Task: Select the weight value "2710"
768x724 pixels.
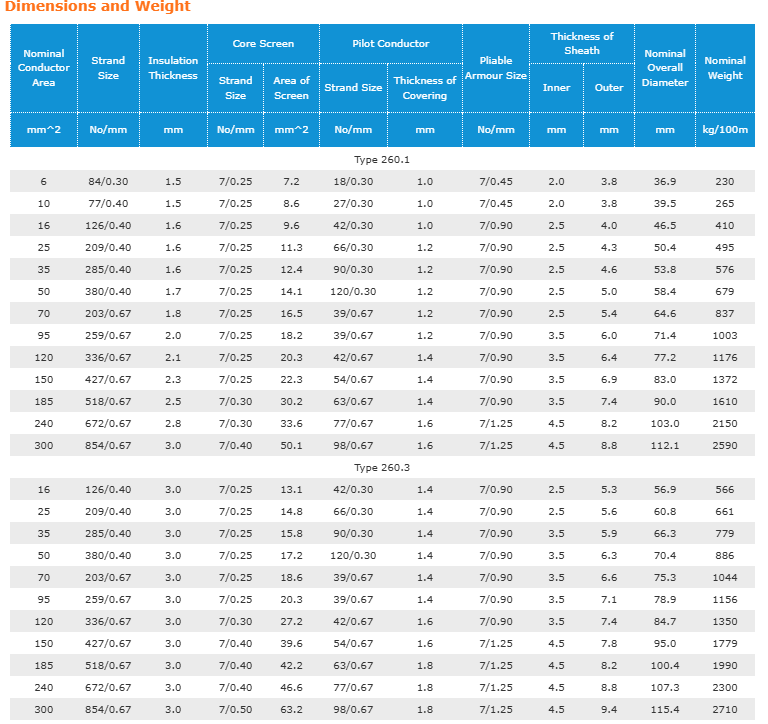Action: (x=725, y=710)
